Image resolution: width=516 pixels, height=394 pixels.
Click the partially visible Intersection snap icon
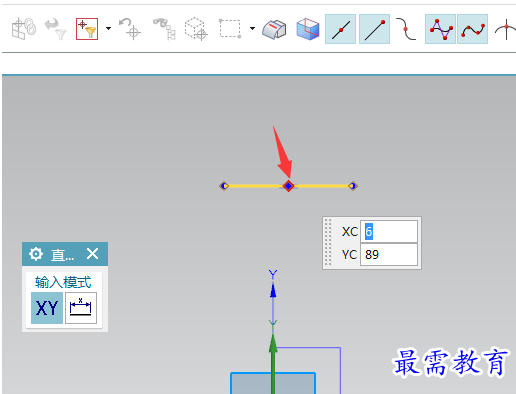click(x=505, y=29)
